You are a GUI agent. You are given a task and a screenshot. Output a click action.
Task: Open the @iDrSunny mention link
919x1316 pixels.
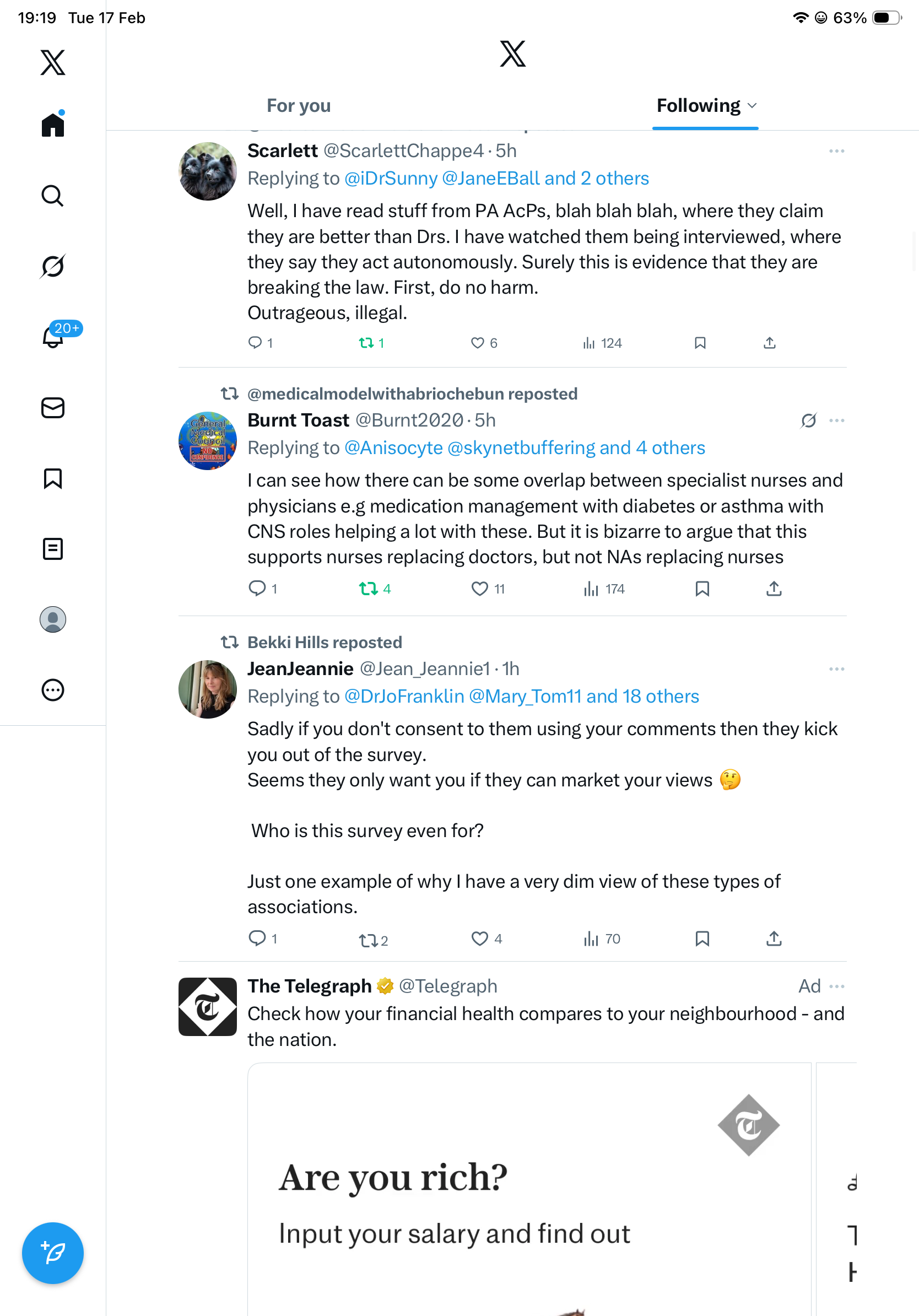391,178
